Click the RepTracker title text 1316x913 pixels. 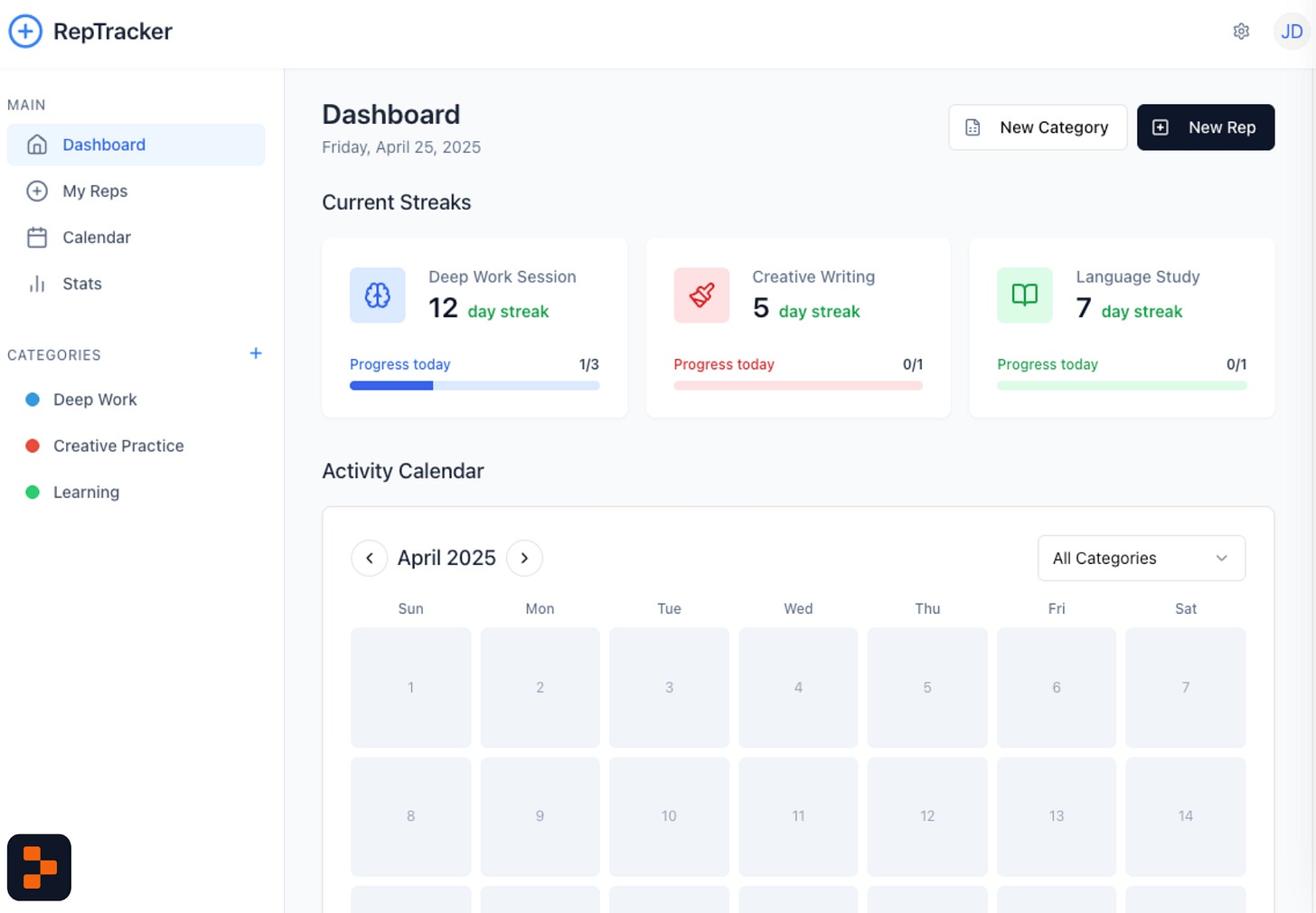click(113, 32)
